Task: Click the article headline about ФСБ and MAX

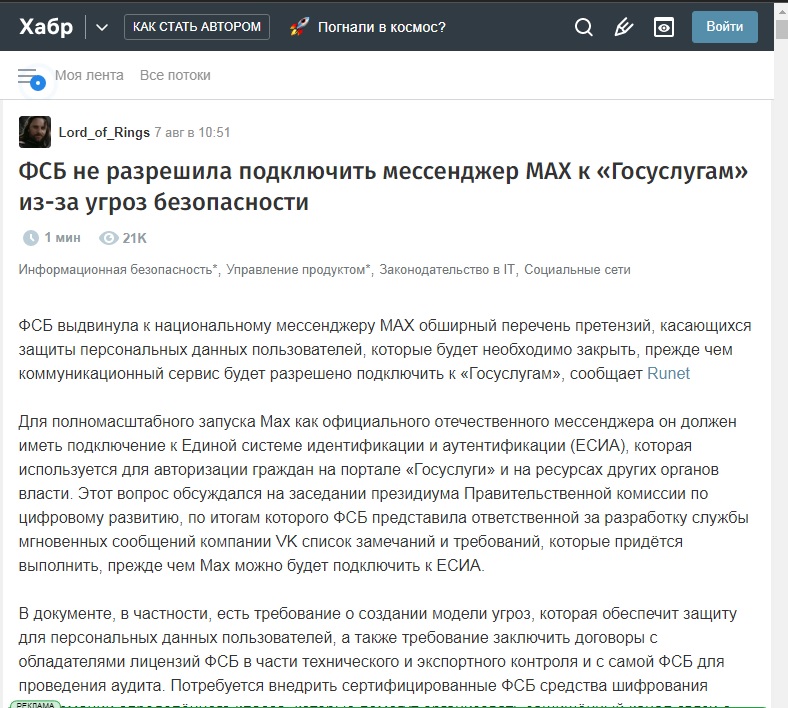Action: [383, 186]
